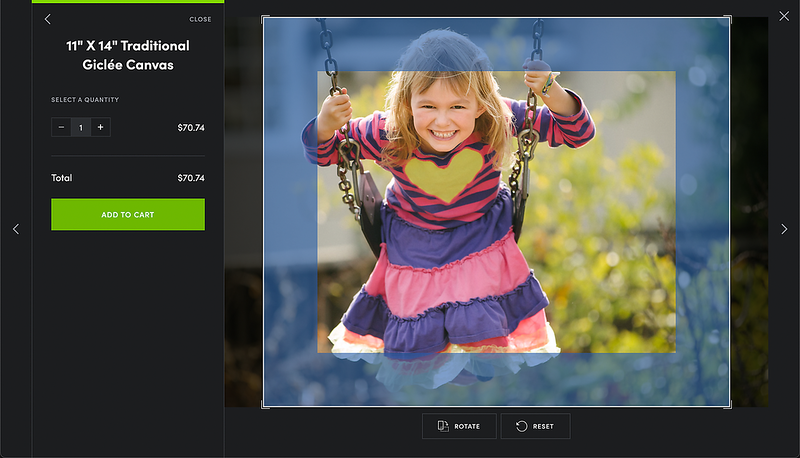Screen dimensions: 800x458
Task: Close the overlay with the X icon
Action: point(784,16)
